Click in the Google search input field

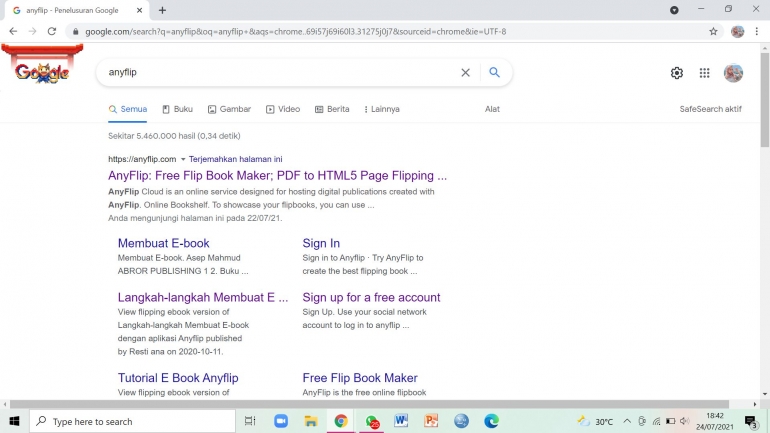click(x=280, y=72)
